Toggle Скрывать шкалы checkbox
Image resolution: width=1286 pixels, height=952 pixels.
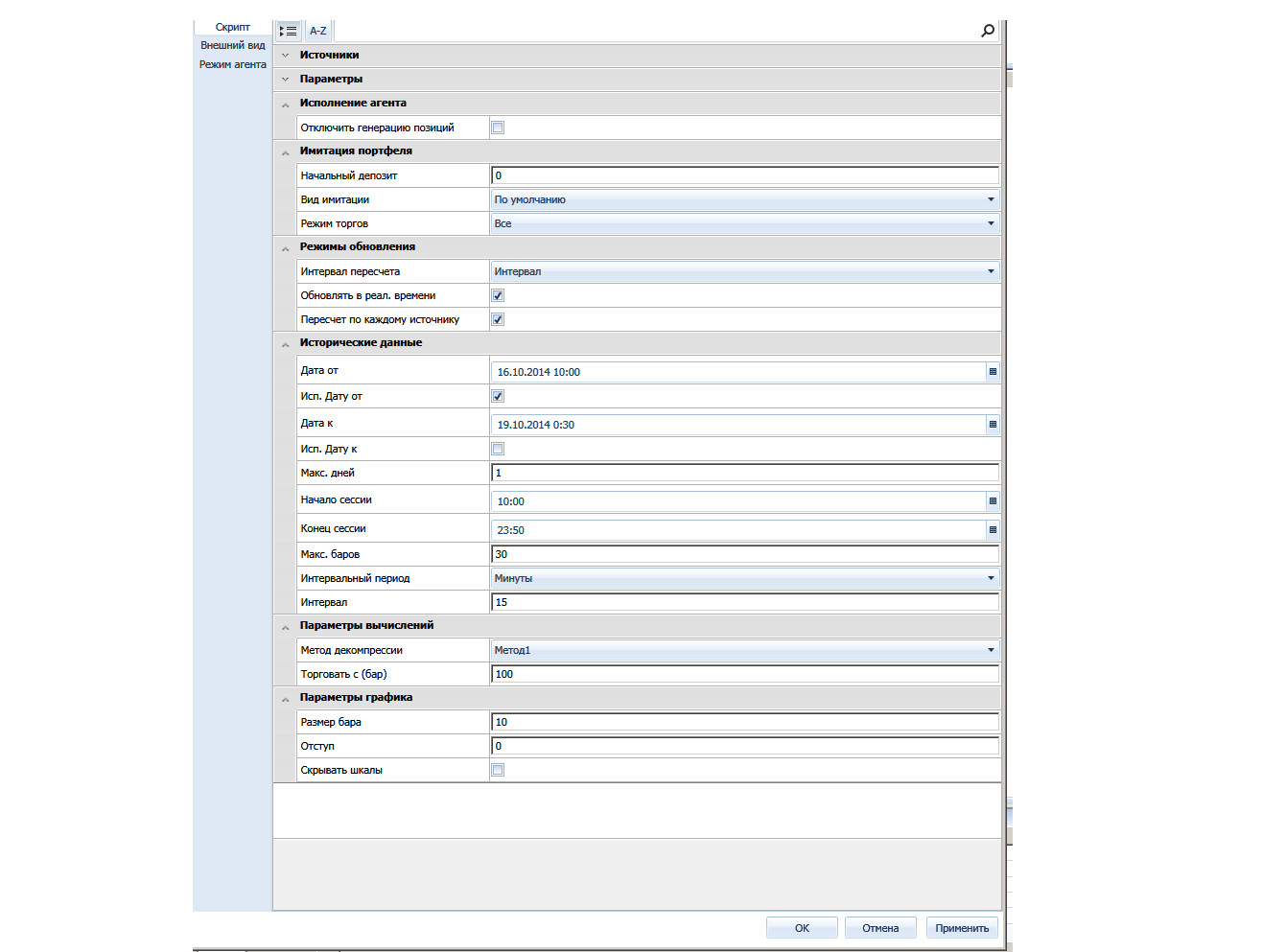click(498, 770)
